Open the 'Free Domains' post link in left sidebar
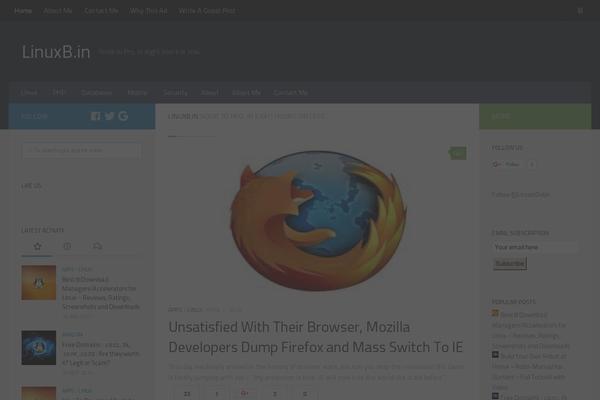This screenshot has width=600, height=400. (101, 353)
